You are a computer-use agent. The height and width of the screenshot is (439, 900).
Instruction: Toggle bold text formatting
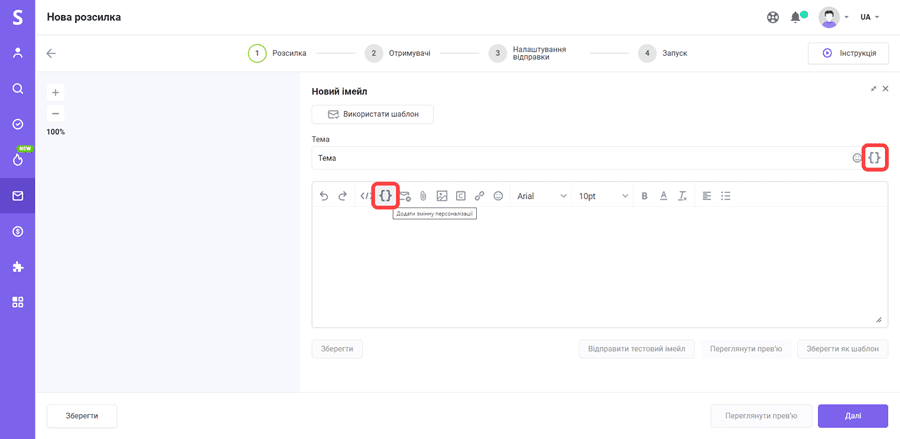pyautogui.click(x=644, y=196)
